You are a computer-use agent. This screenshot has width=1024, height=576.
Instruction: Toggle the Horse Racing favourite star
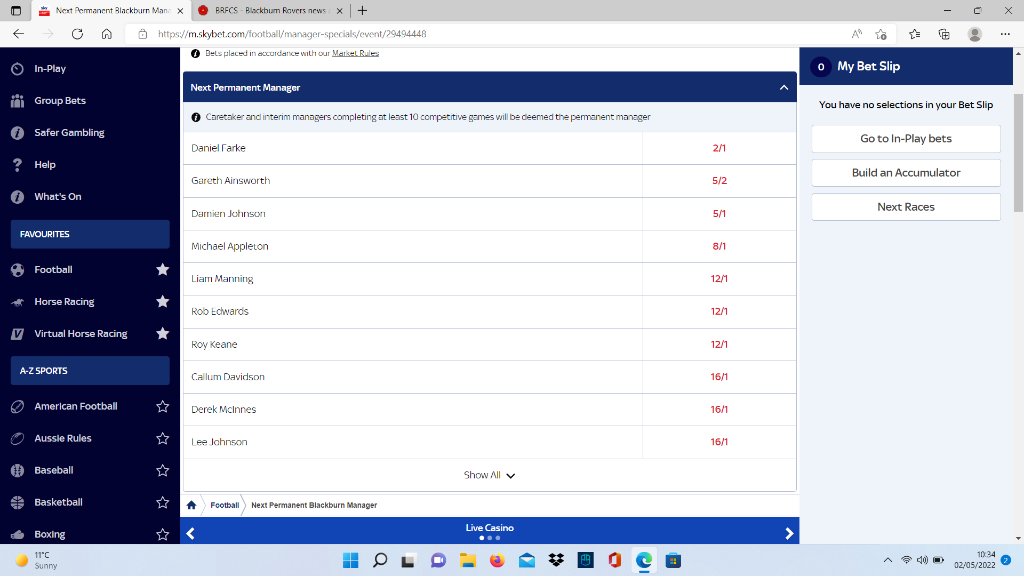(163, 302)
